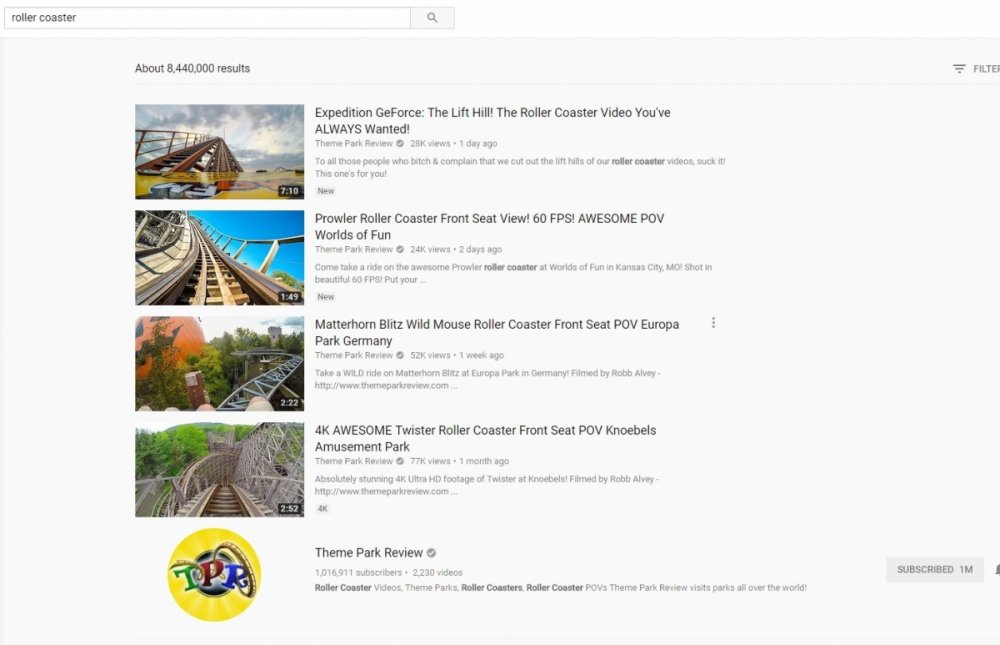This screenshot has width=1000, height=645.
Task: Click the New badge under Prowler video
Action: click(x=325, y=297)
